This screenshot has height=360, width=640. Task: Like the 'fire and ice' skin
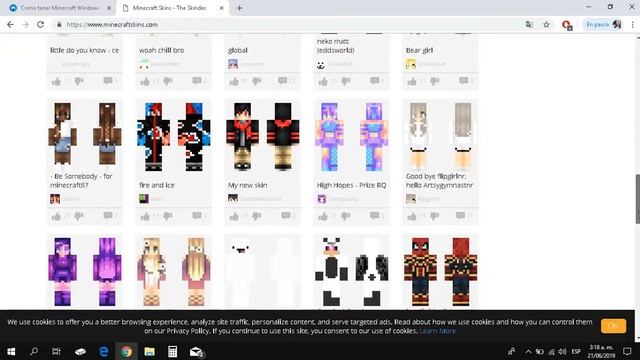pyautogui.click(x=145, y=216)
